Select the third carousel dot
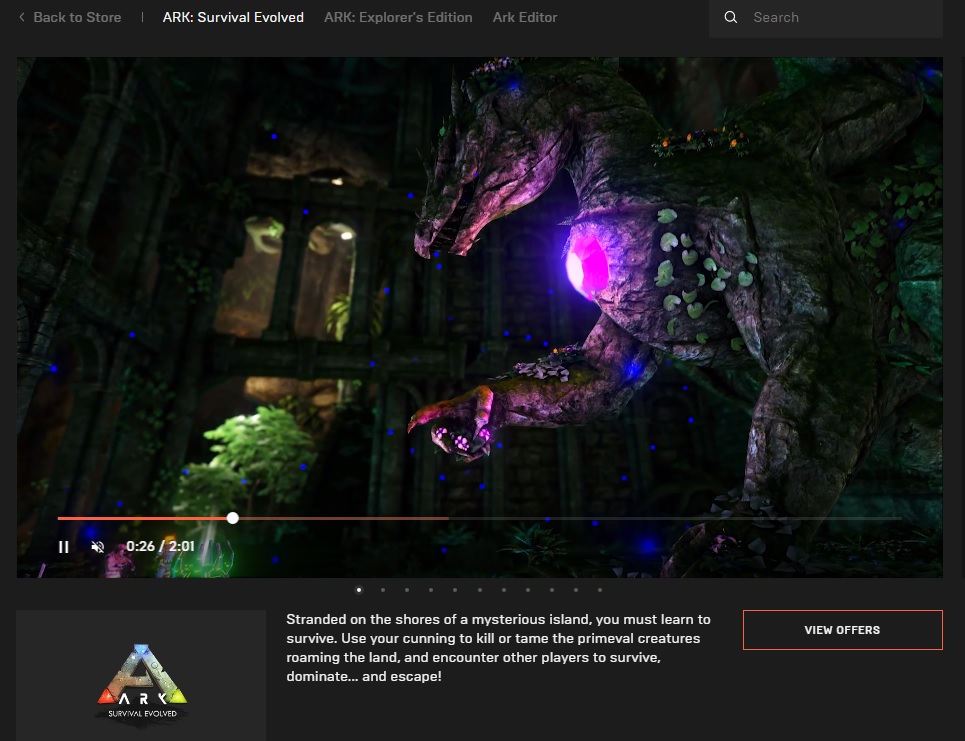The width and height of the screenshot is (965, 741). (407, 590)
